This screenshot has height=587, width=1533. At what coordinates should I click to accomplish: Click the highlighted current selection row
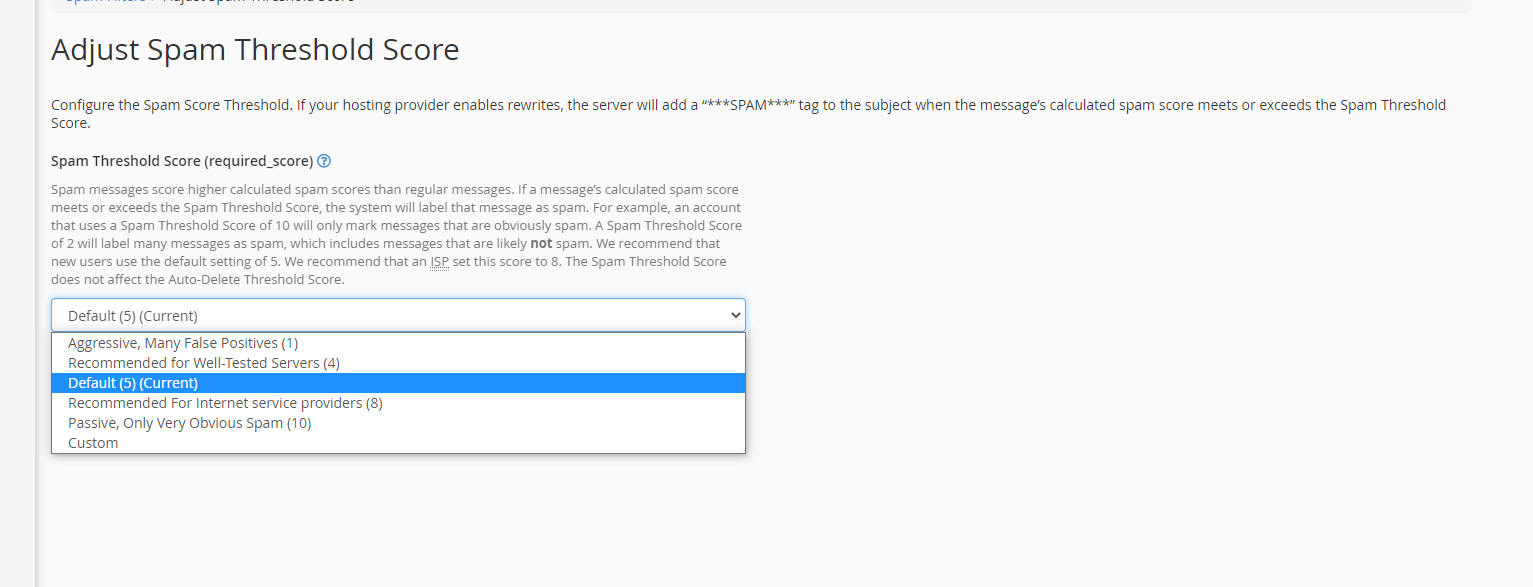coord(397,382)
